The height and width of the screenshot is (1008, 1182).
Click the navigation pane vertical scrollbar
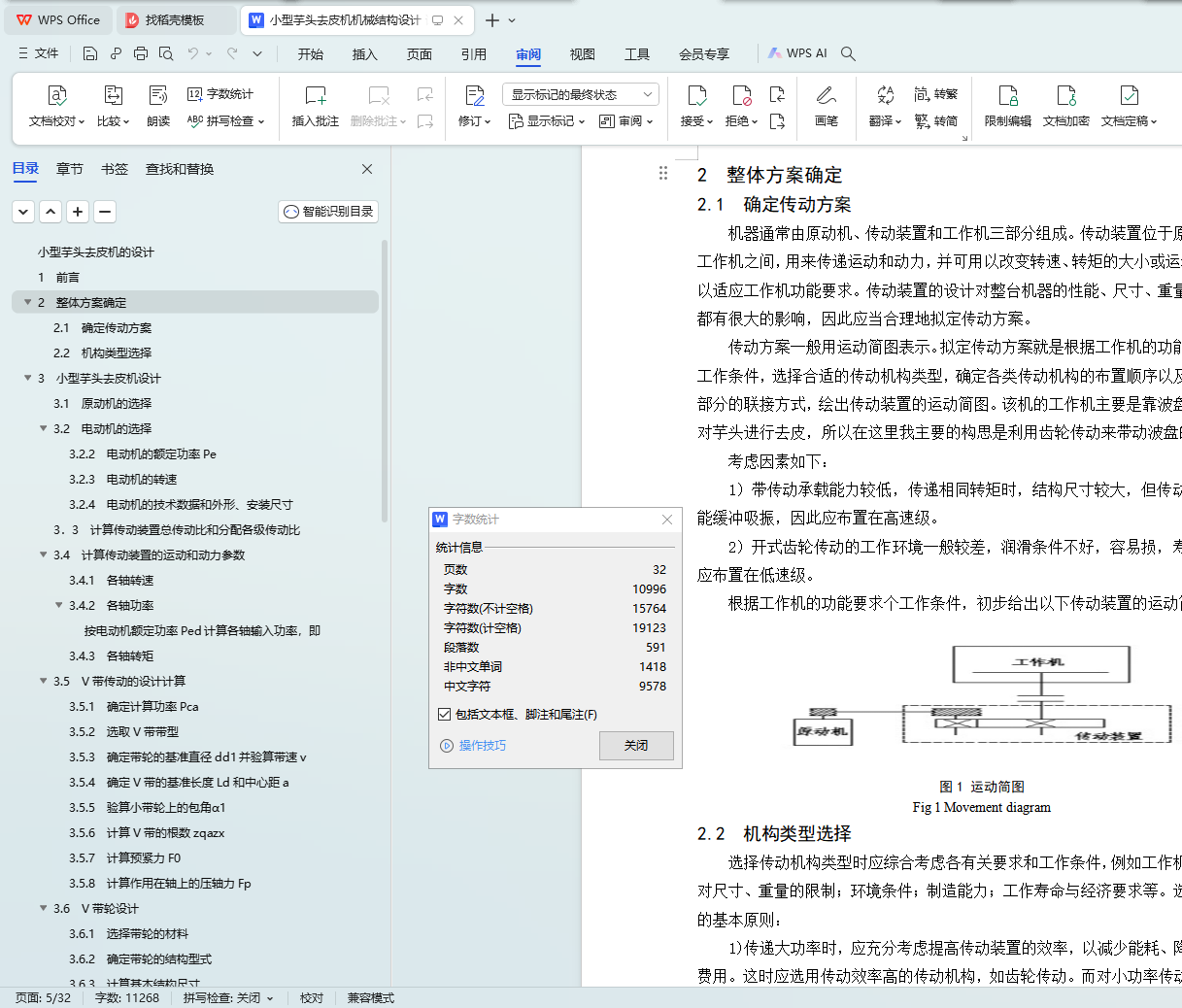[385, 382]
